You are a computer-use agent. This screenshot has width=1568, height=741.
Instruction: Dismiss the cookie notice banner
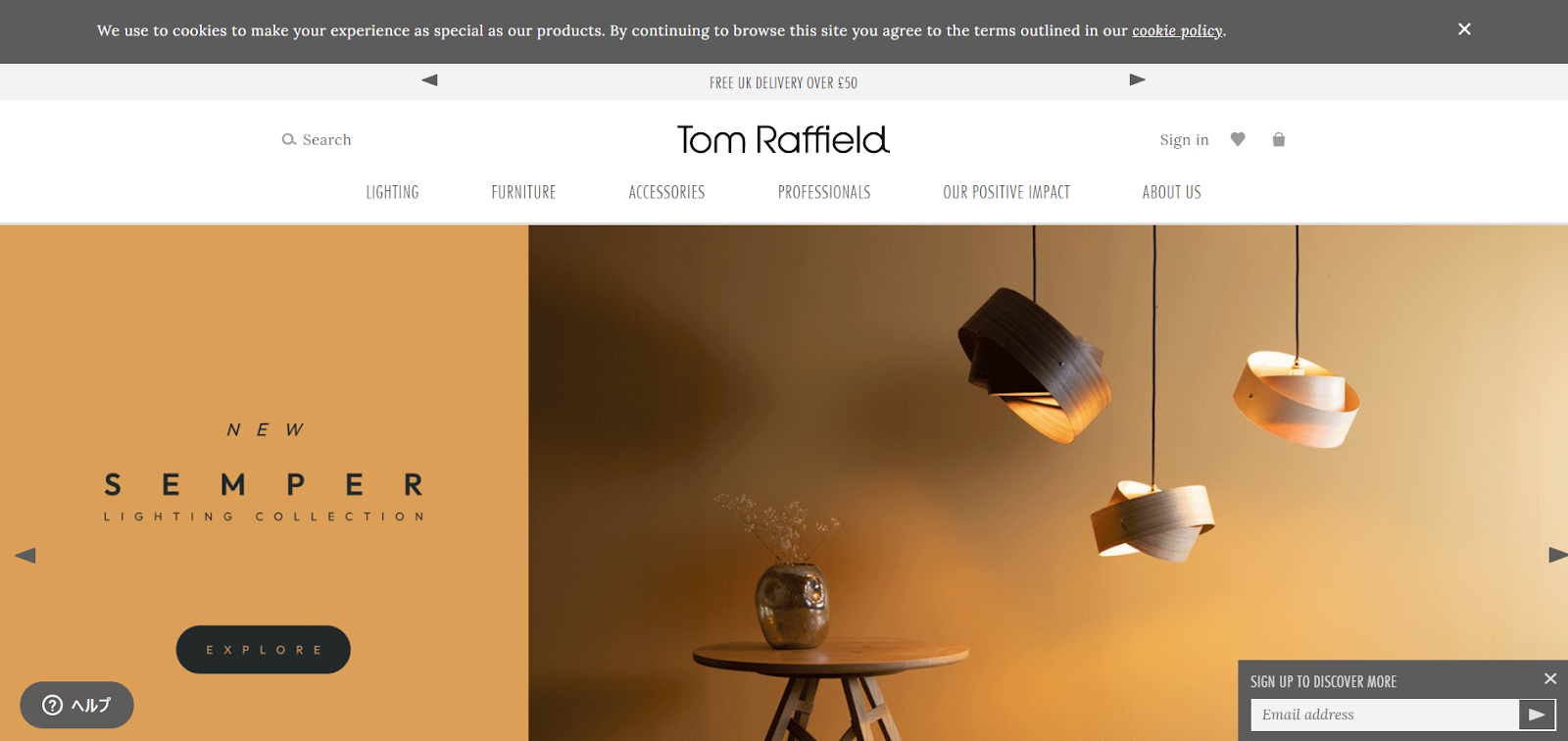click(1464, 29)
